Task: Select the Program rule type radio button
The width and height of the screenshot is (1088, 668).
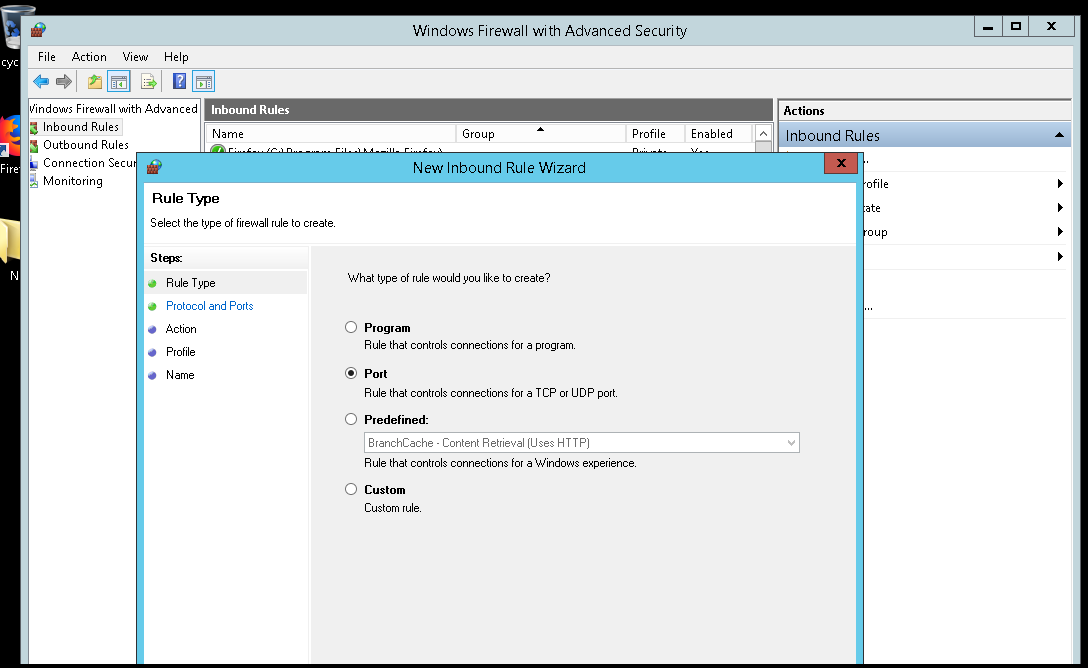Action: 351,327
